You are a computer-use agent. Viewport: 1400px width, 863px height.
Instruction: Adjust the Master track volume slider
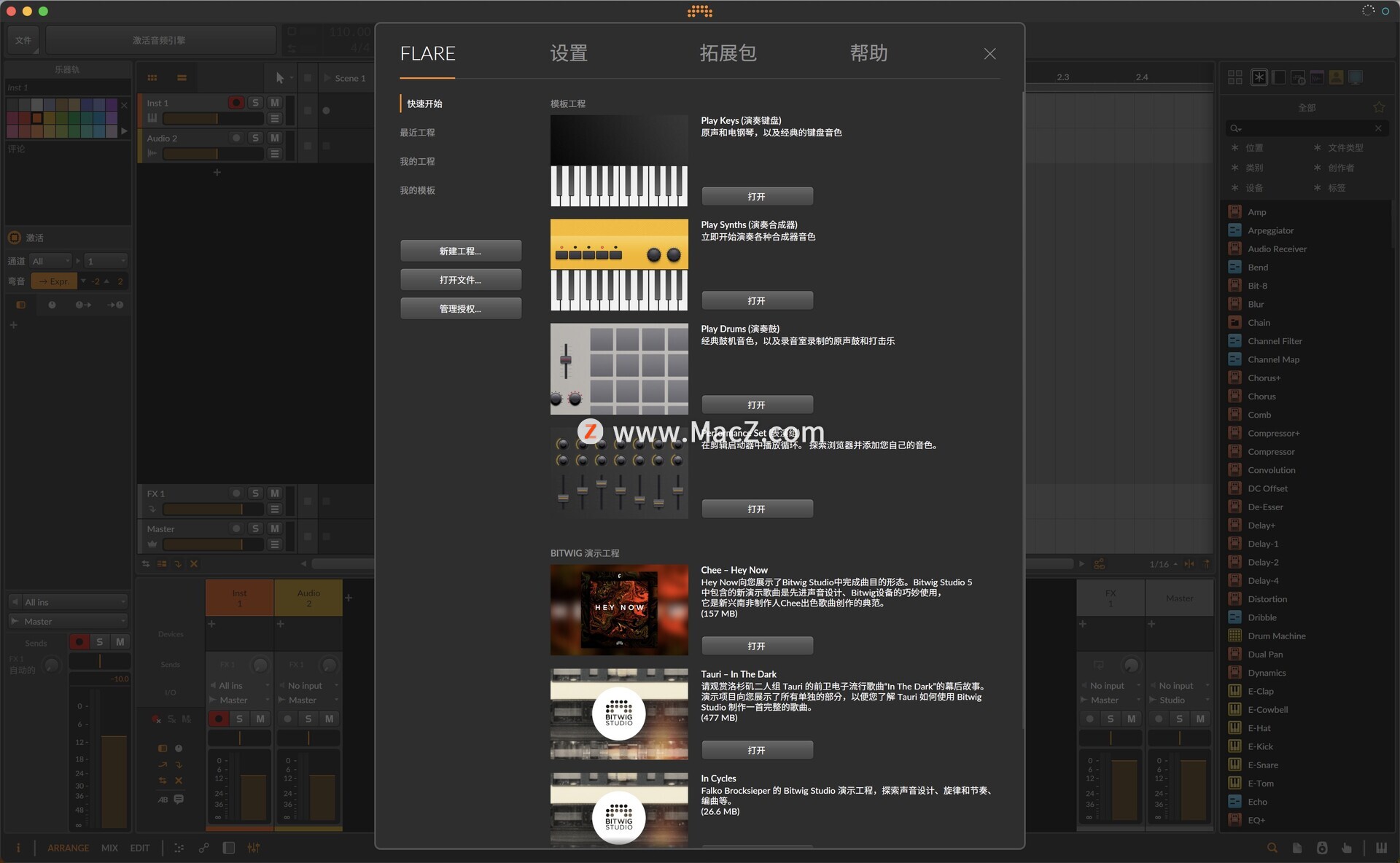[213, 544]
